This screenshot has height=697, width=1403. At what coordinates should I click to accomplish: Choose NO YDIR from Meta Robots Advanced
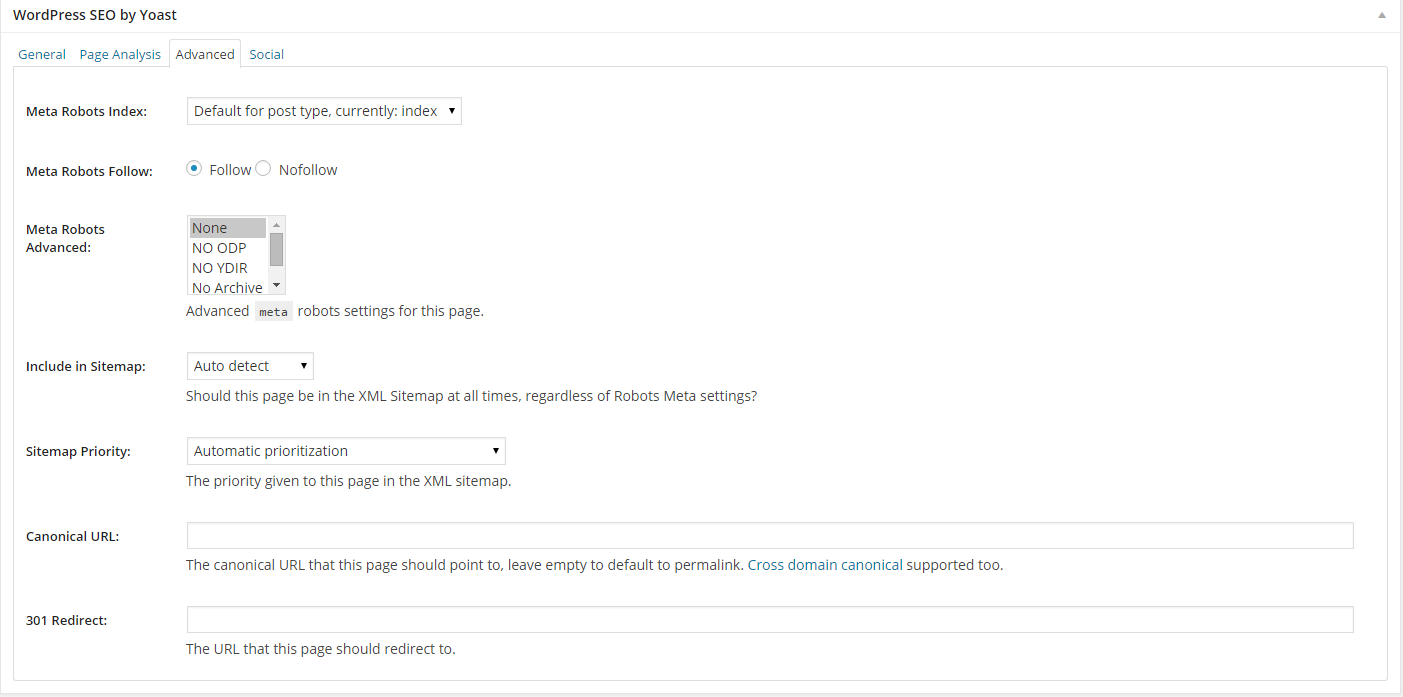[x=220, y=267]
